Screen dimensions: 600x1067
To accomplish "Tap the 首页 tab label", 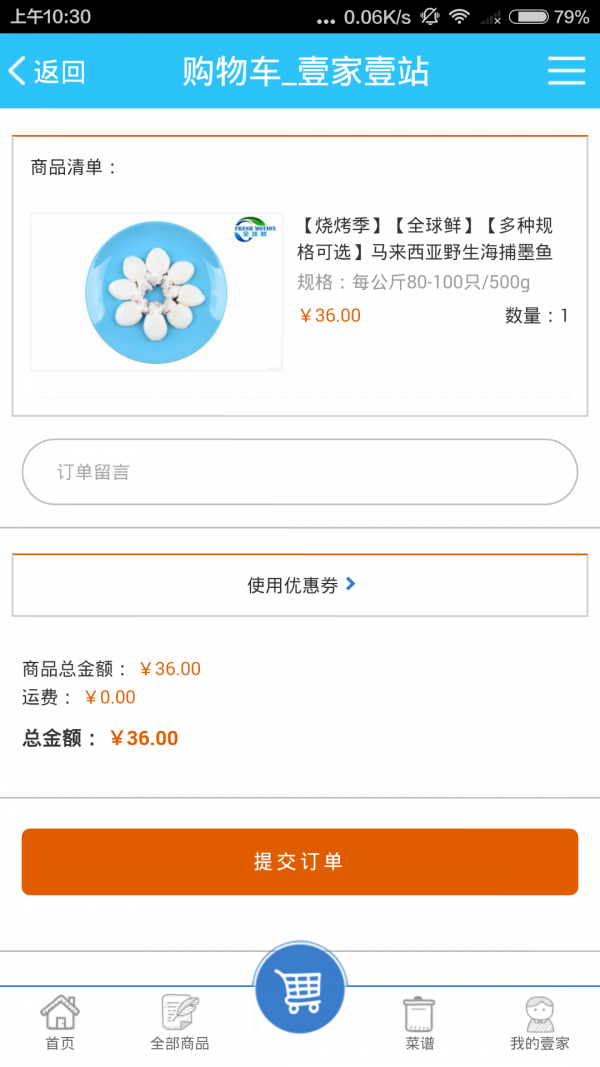I will click(60, 1044).
